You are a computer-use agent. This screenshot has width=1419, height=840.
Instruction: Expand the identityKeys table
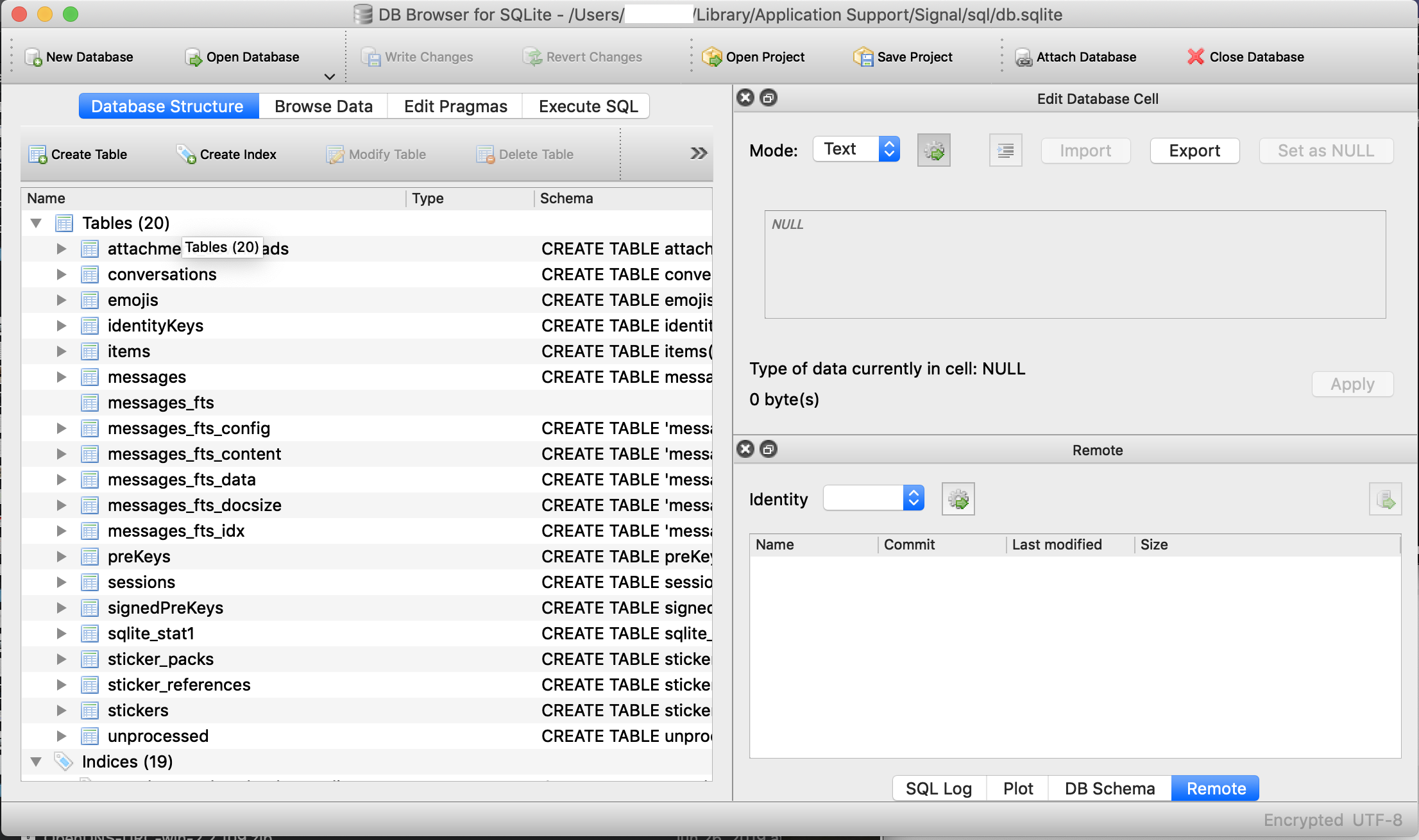62,326
